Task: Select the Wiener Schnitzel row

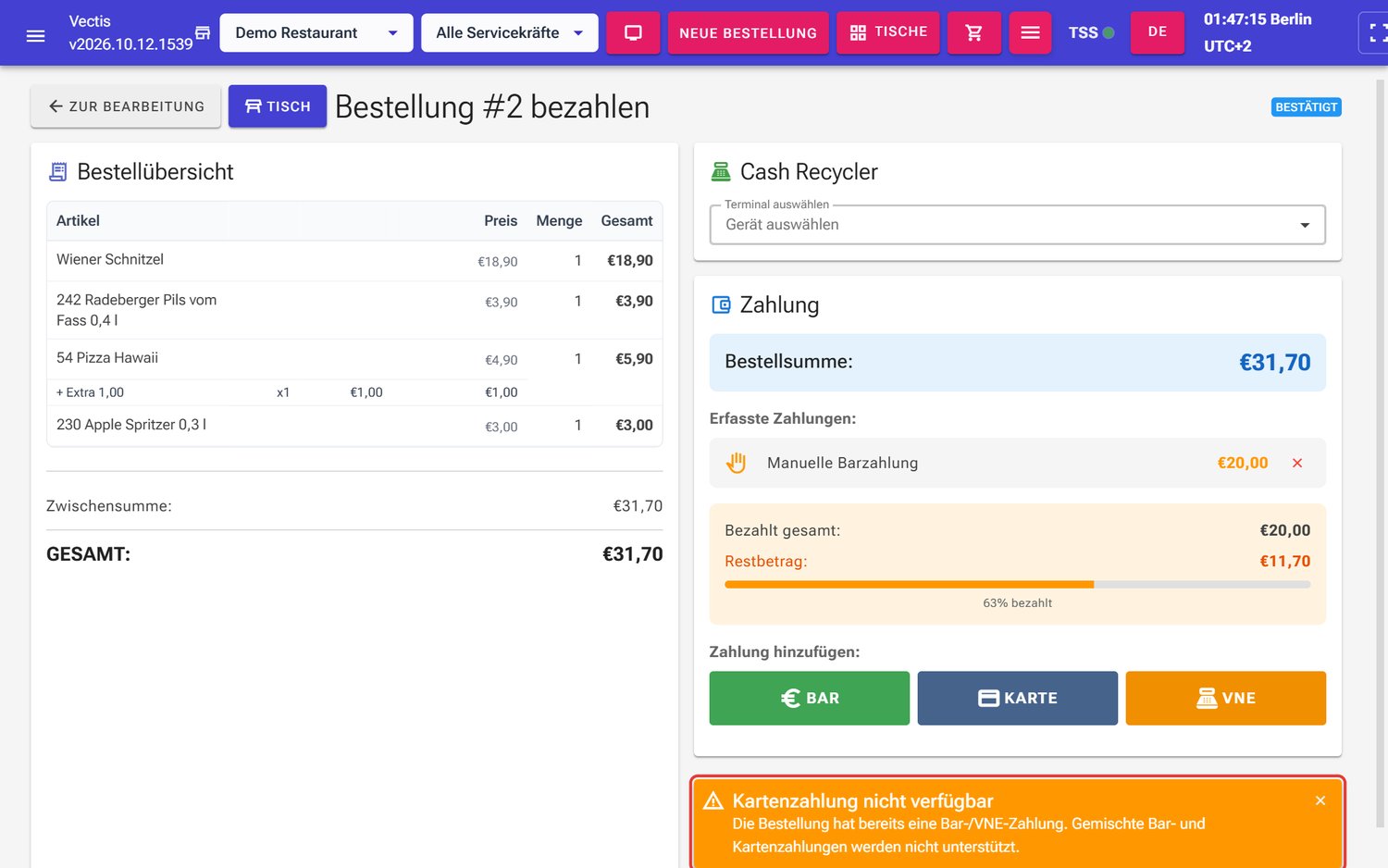Action: tap(354, 261)
